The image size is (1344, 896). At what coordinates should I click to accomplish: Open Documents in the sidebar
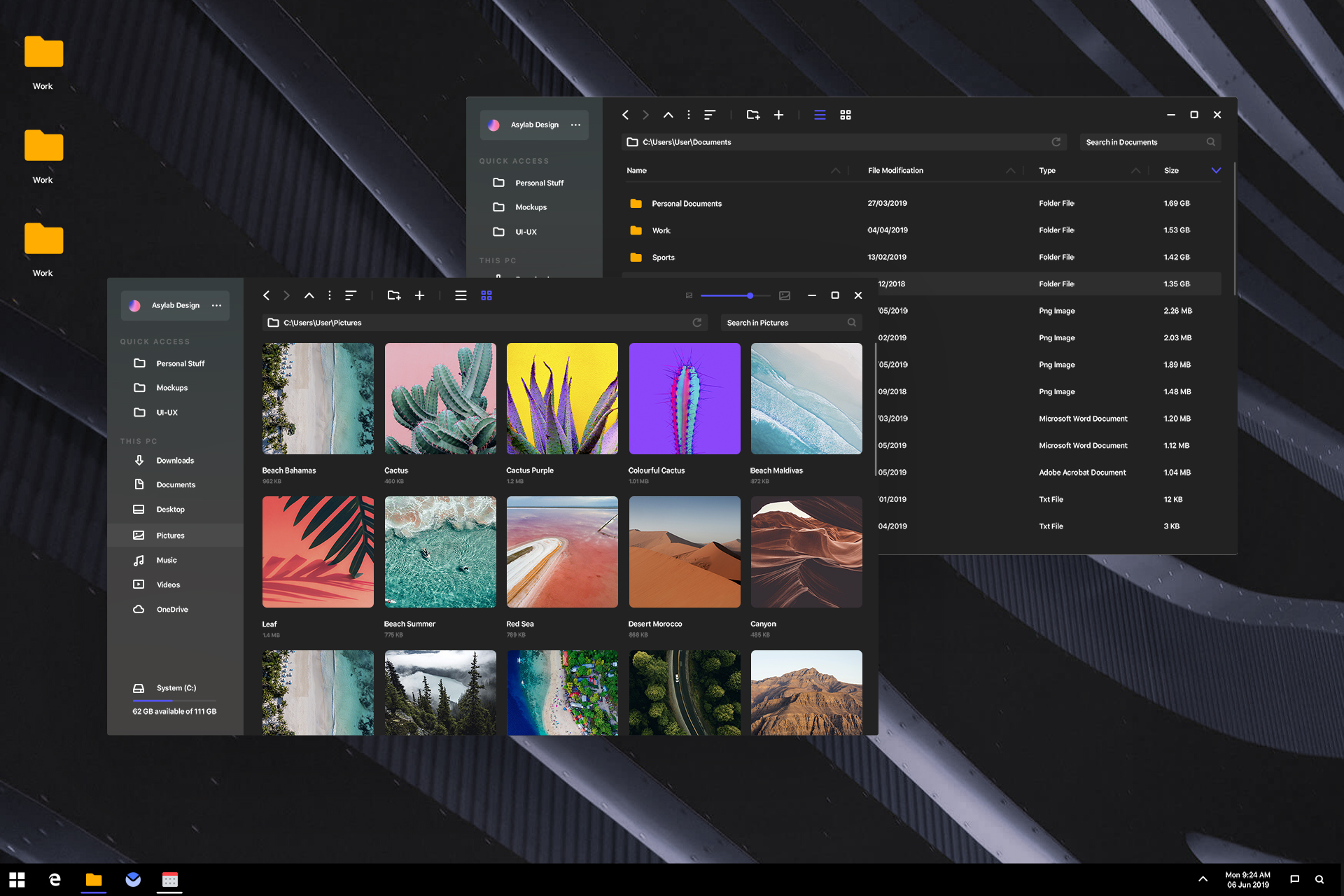[175, 484]
